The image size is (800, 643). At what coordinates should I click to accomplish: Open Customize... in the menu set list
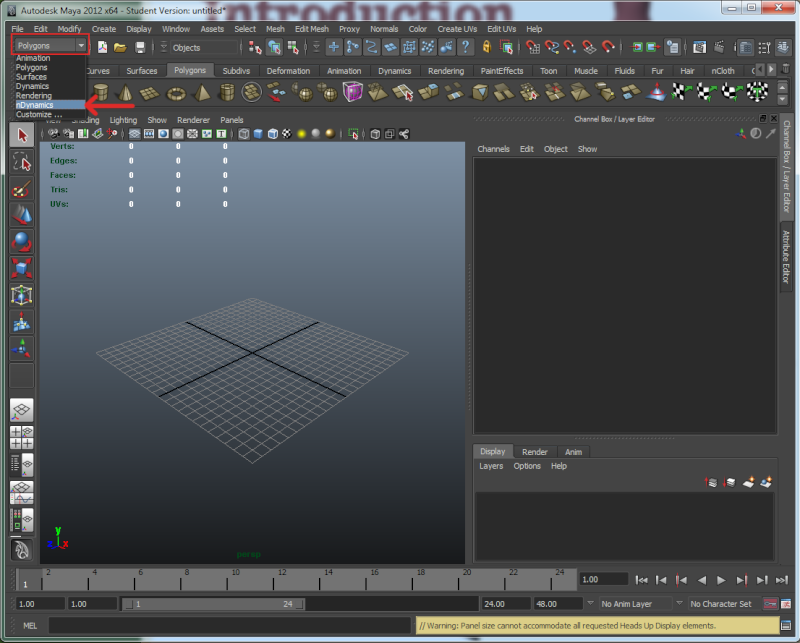(50, 114)
